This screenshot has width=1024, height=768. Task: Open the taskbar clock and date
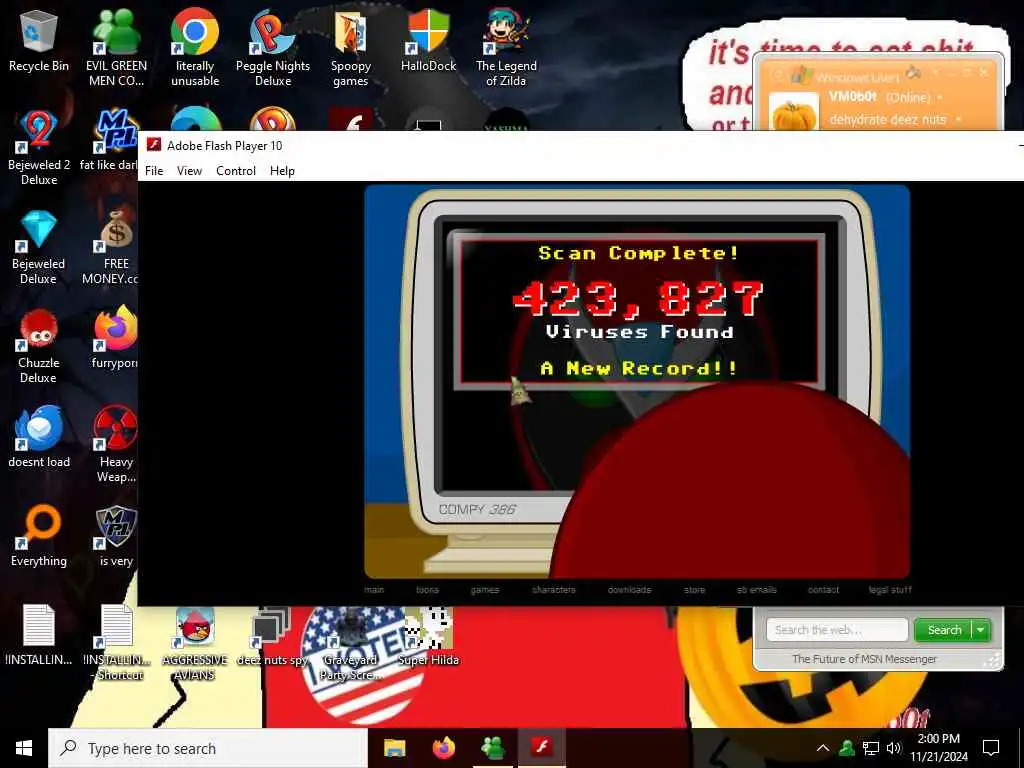tap(939, 748)
